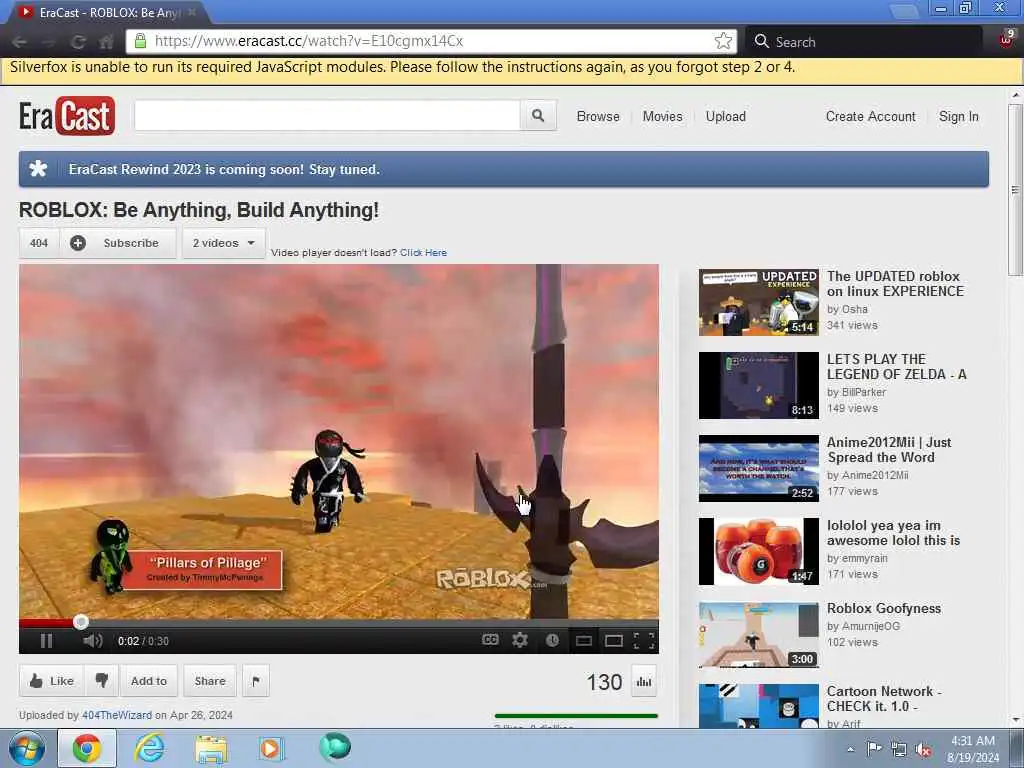Image resolution: width=1024 pixels, height=768 pixels.
Task: Open player settings gear
Action: click(520, 640)
